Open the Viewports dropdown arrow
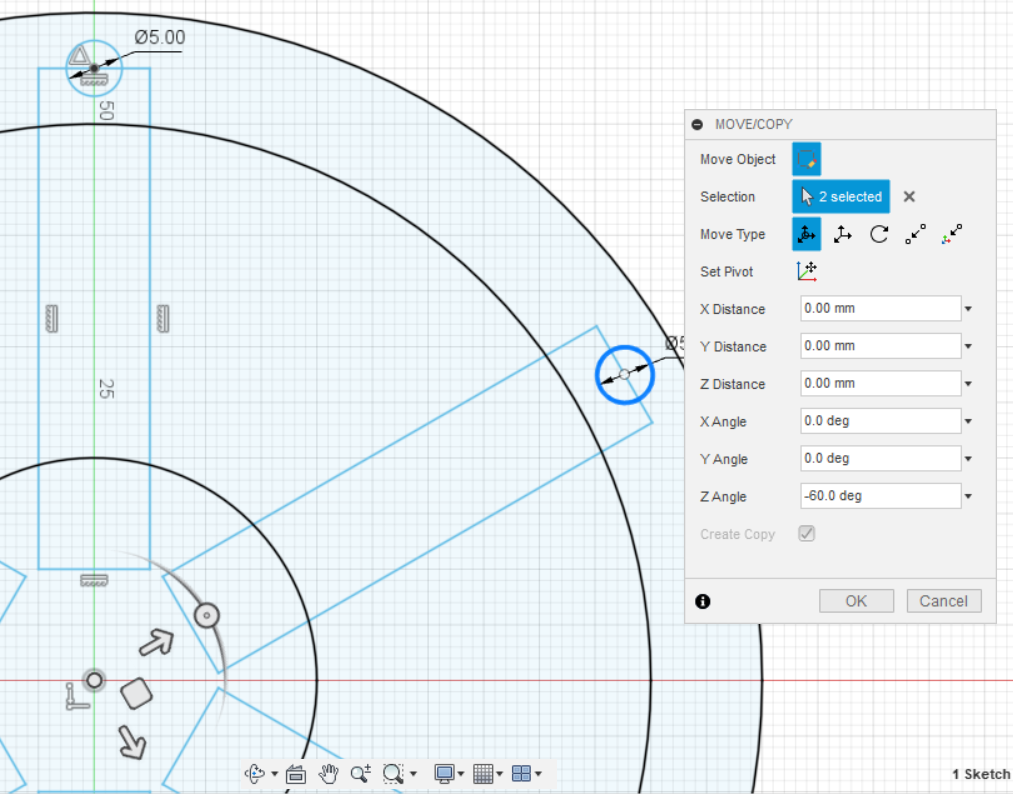The image size is (1013, 794). [538, 774]
